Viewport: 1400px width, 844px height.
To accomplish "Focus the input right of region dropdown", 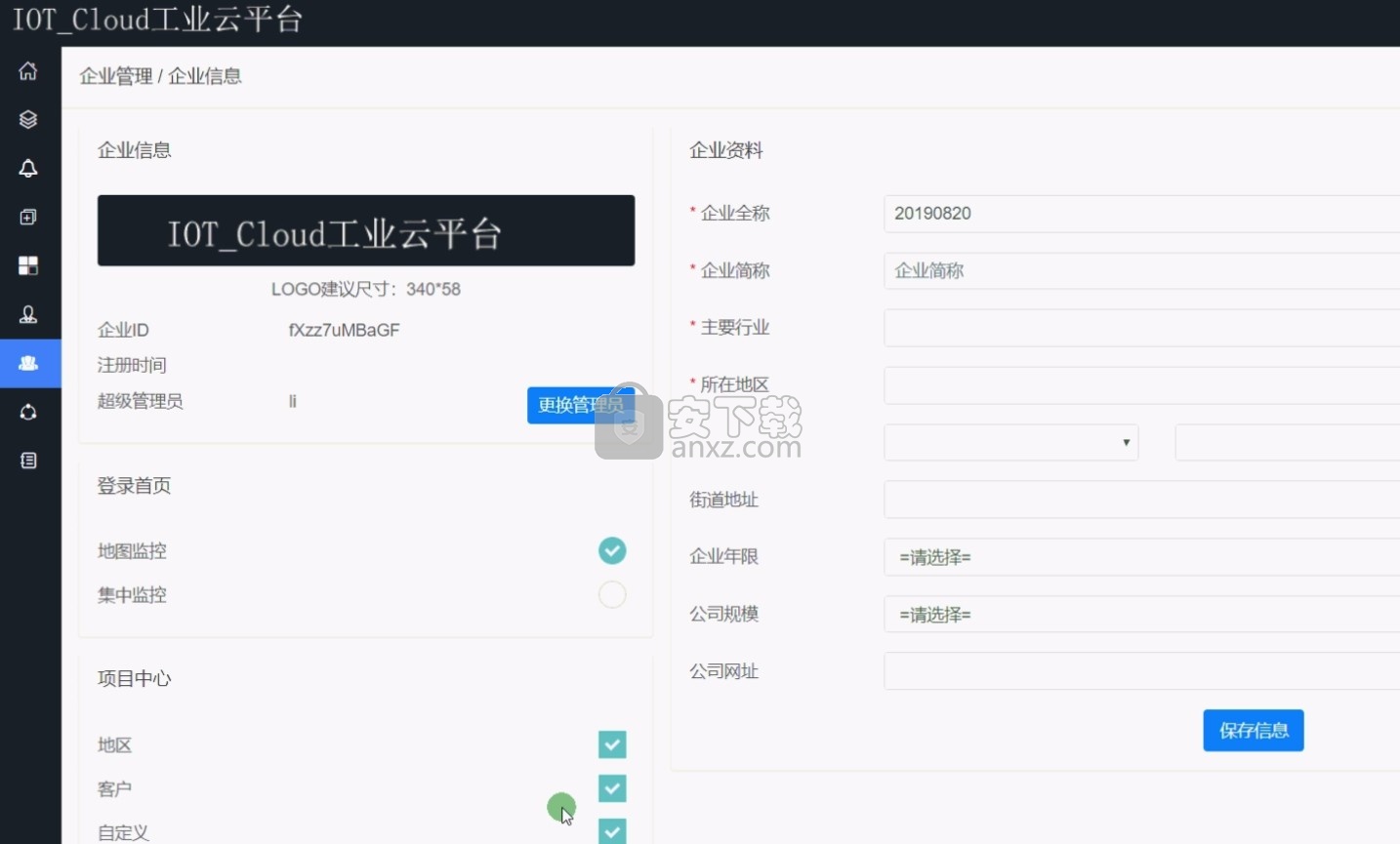I will click(1288, 442).
